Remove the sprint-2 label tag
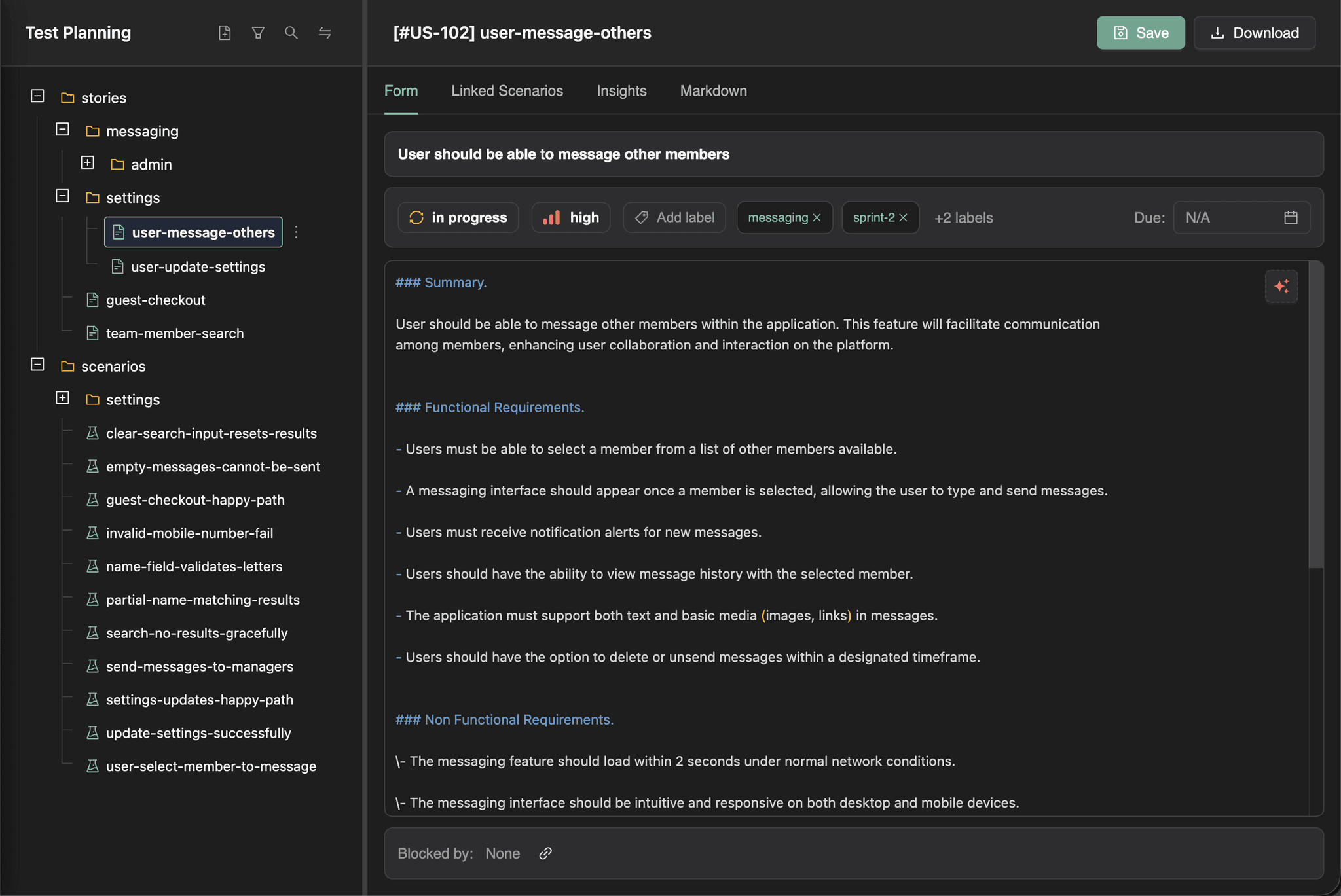The image size is (1341, 896). click(904, 217)
